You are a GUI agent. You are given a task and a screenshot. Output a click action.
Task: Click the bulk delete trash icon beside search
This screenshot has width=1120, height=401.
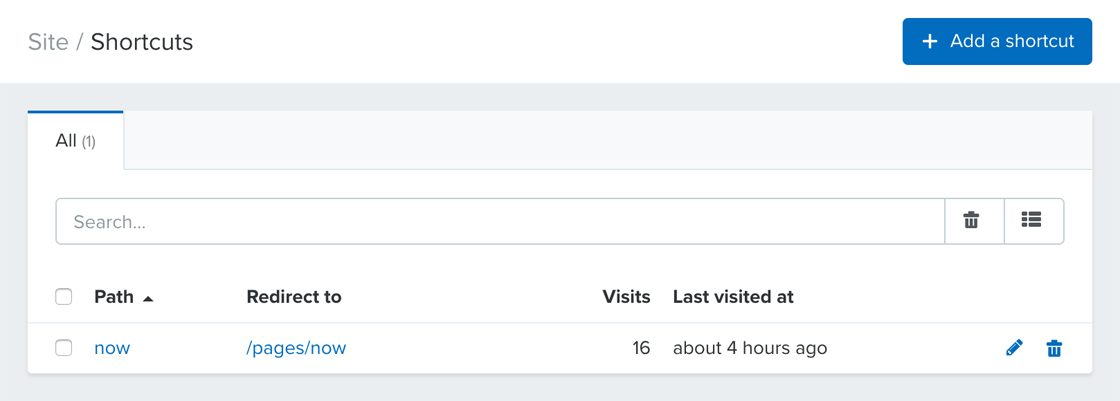point(971,220)
